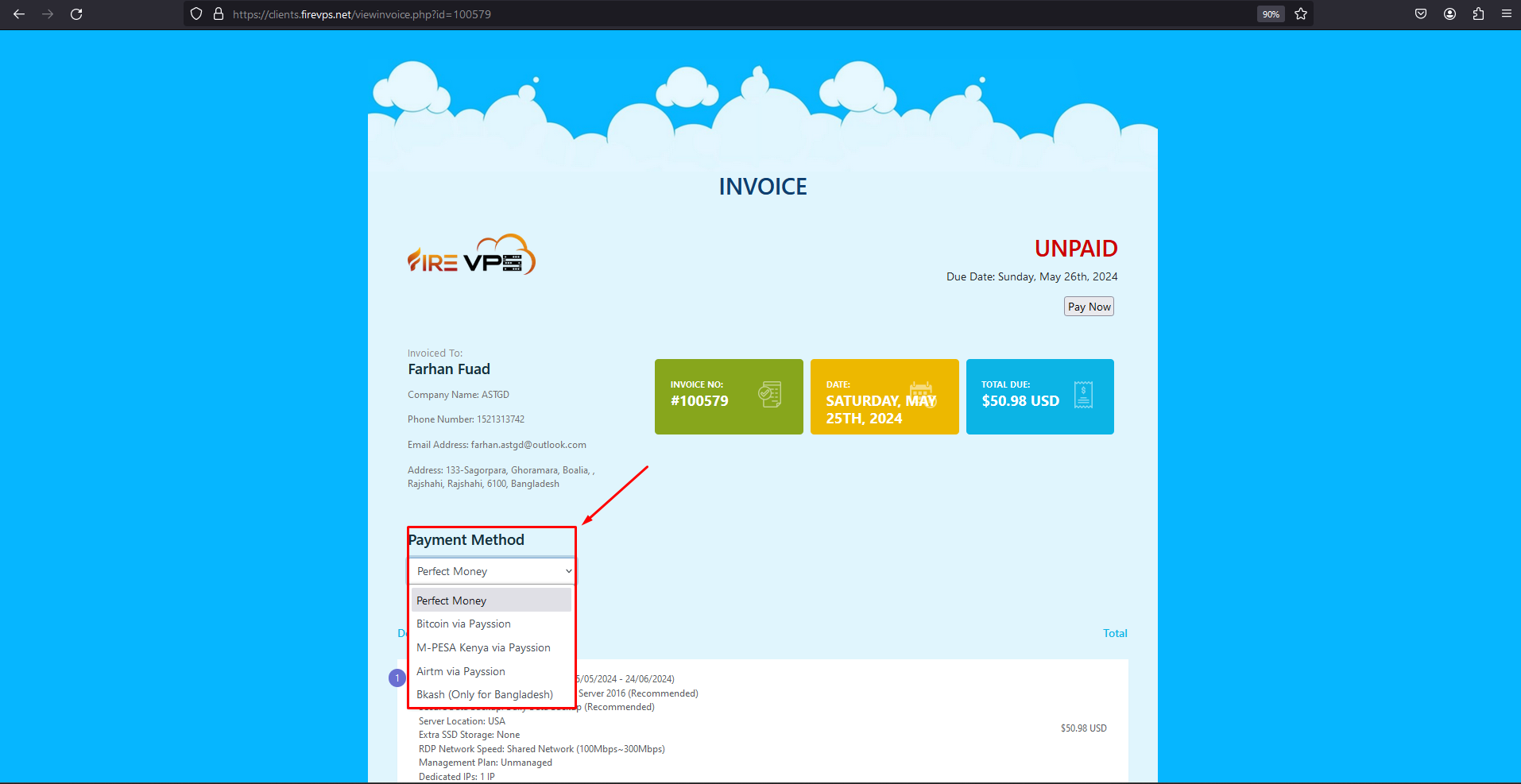
Task: Click the FireVPS logo
Action: tap(471, 255)
